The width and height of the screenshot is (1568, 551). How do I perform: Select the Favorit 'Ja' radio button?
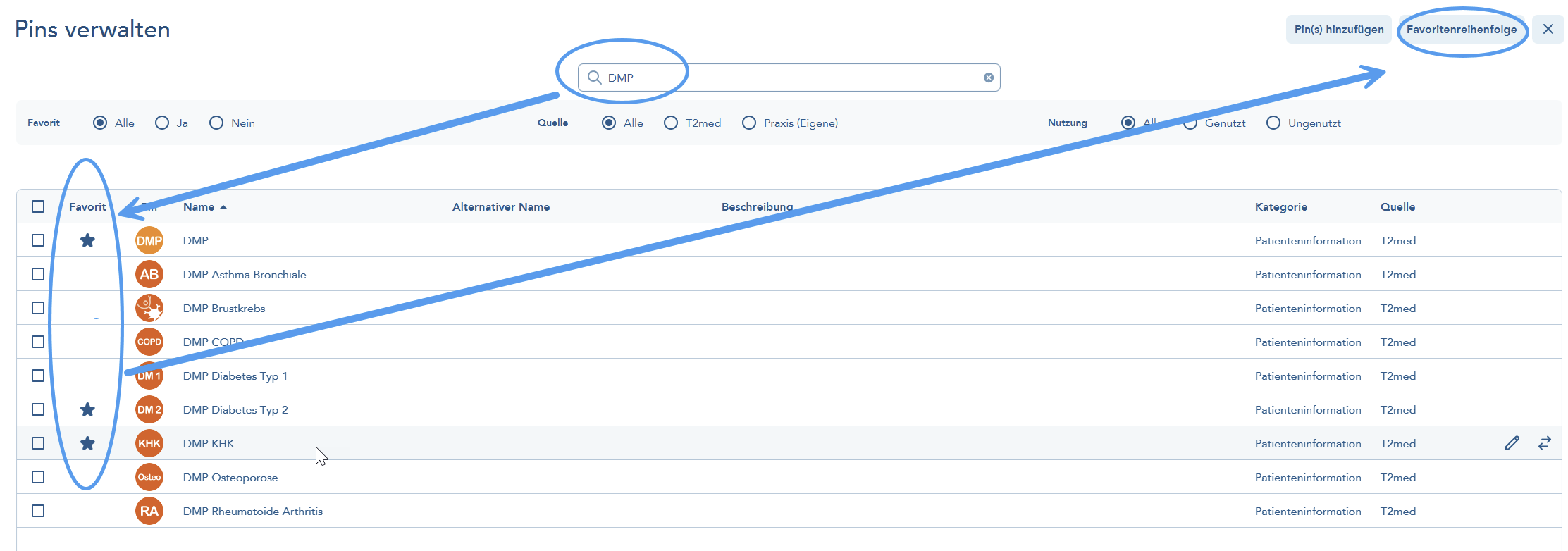(162, 123)
